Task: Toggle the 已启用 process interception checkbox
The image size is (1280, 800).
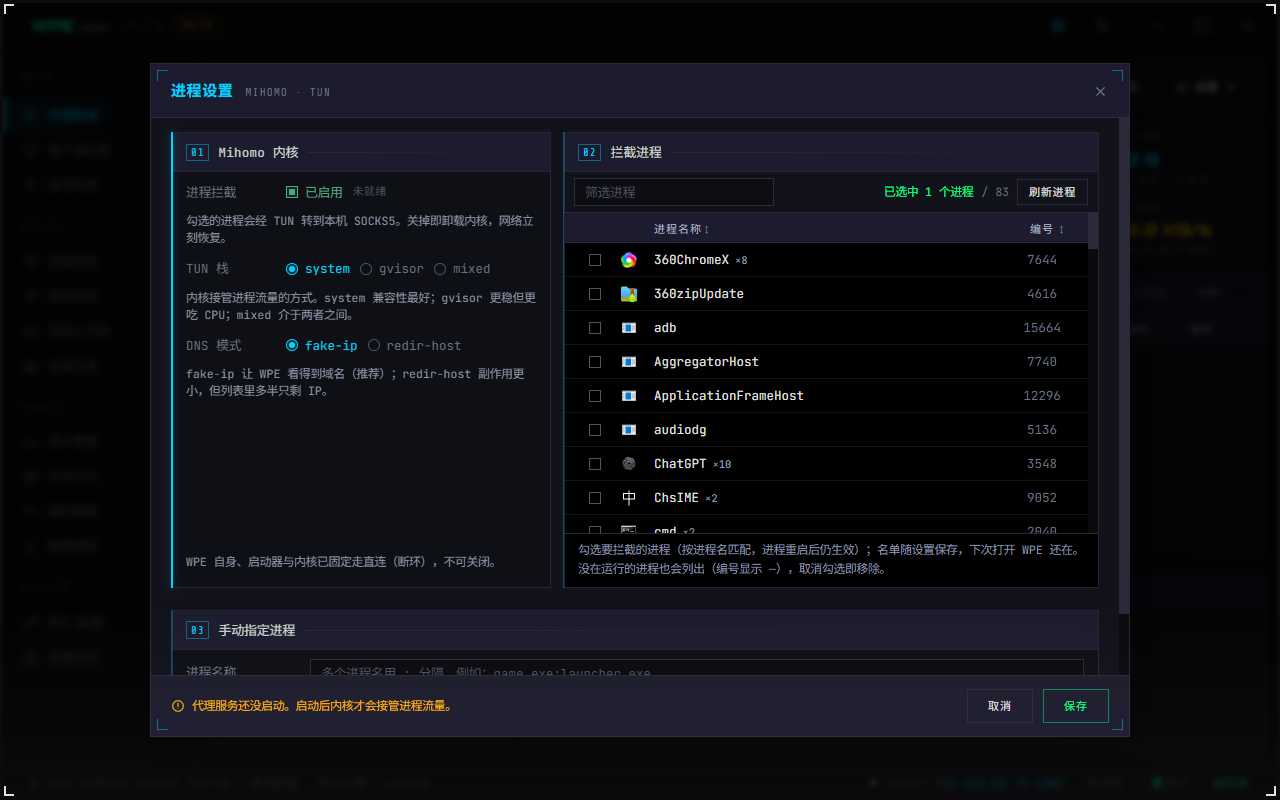Action: coord(292,192)
